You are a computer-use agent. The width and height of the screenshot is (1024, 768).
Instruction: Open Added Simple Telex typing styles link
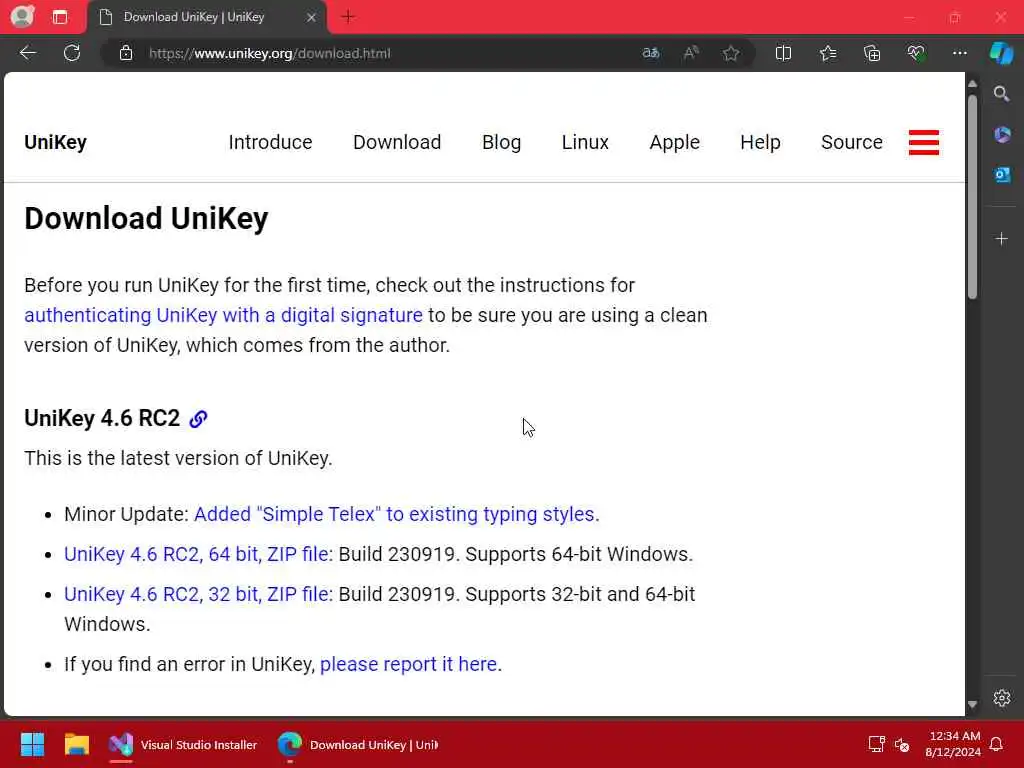396,515
